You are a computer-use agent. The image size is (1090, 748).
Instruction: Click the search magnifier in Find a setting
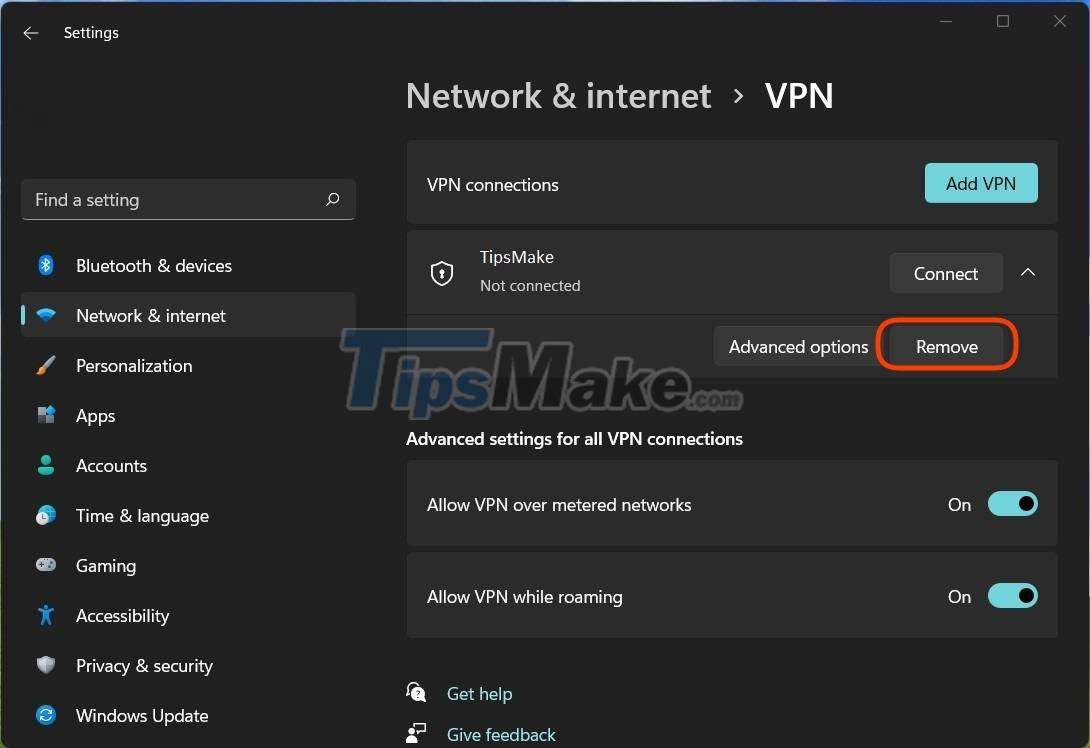click(x=331, y=200)
